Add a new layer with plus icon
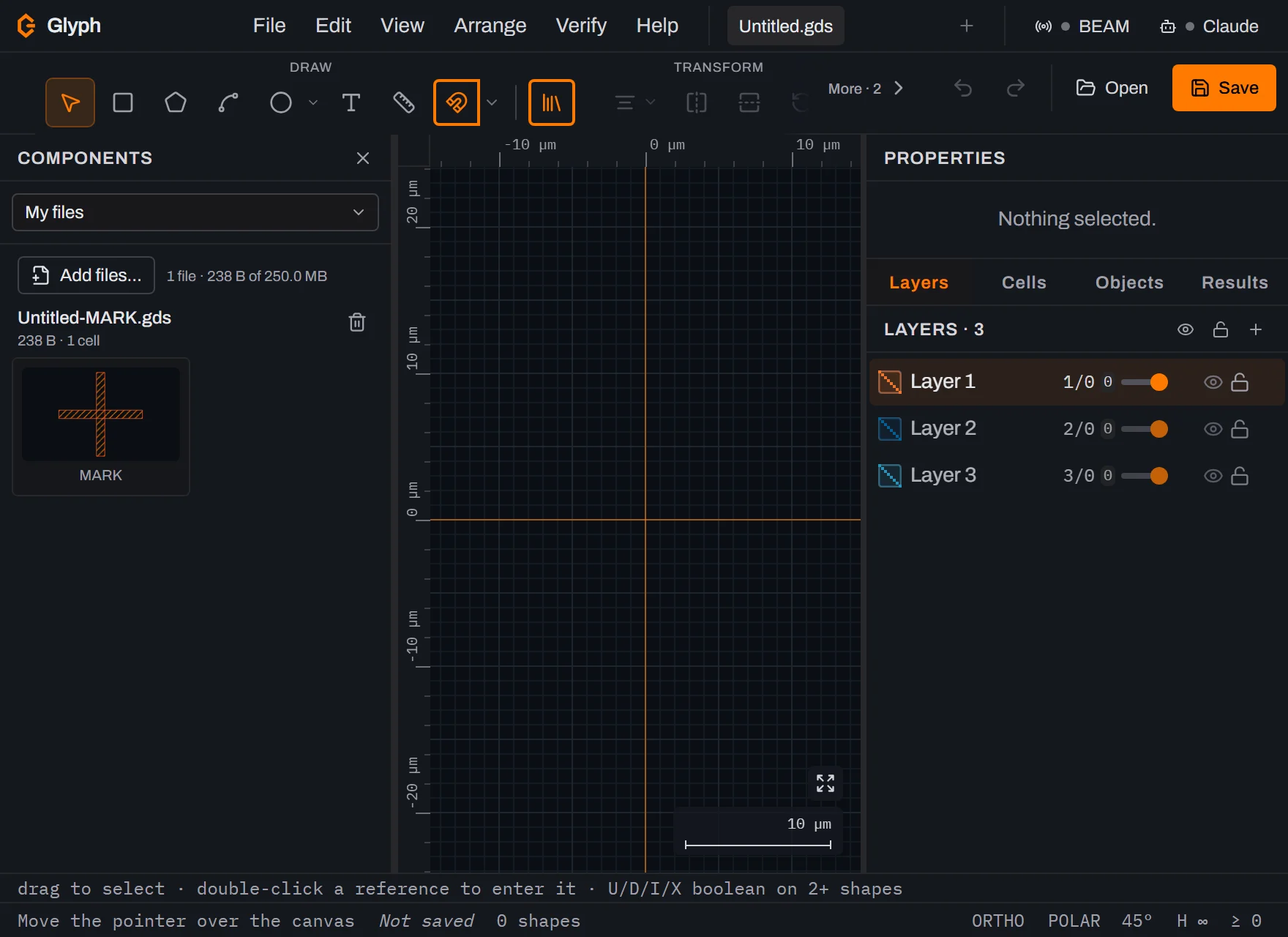 click(x=1256, y=329)
